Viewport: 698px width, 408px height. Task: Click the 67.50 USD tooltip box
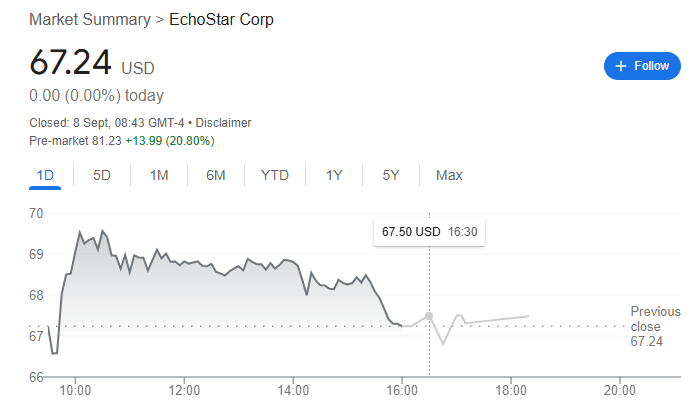430,232
